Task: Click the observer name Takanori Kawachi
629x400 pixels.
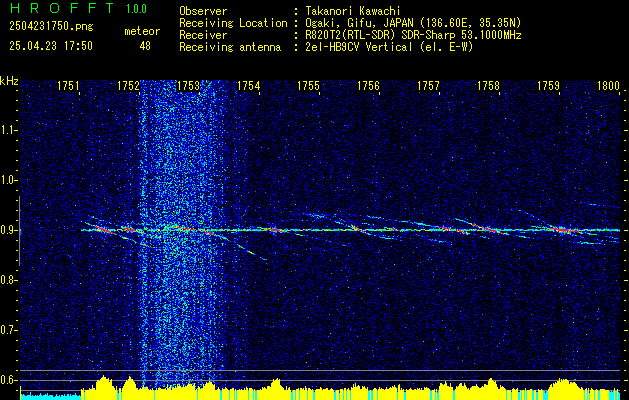Action: [x=353, y=11]
